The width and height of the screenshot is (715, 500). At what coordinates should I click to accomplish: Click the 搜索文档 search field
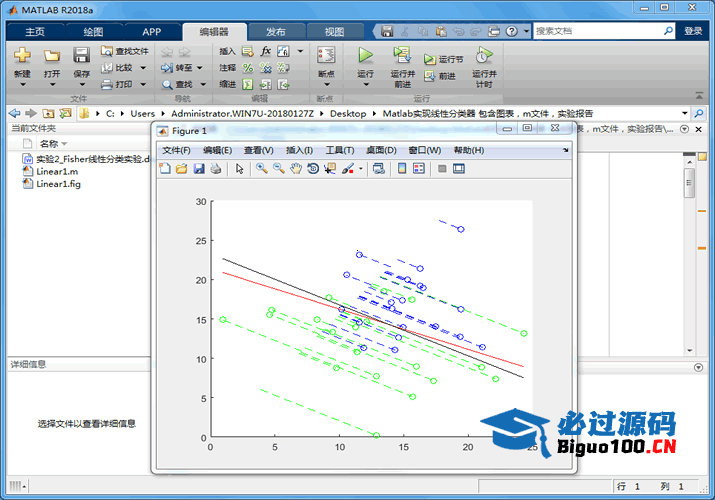(x=598, y=31)
